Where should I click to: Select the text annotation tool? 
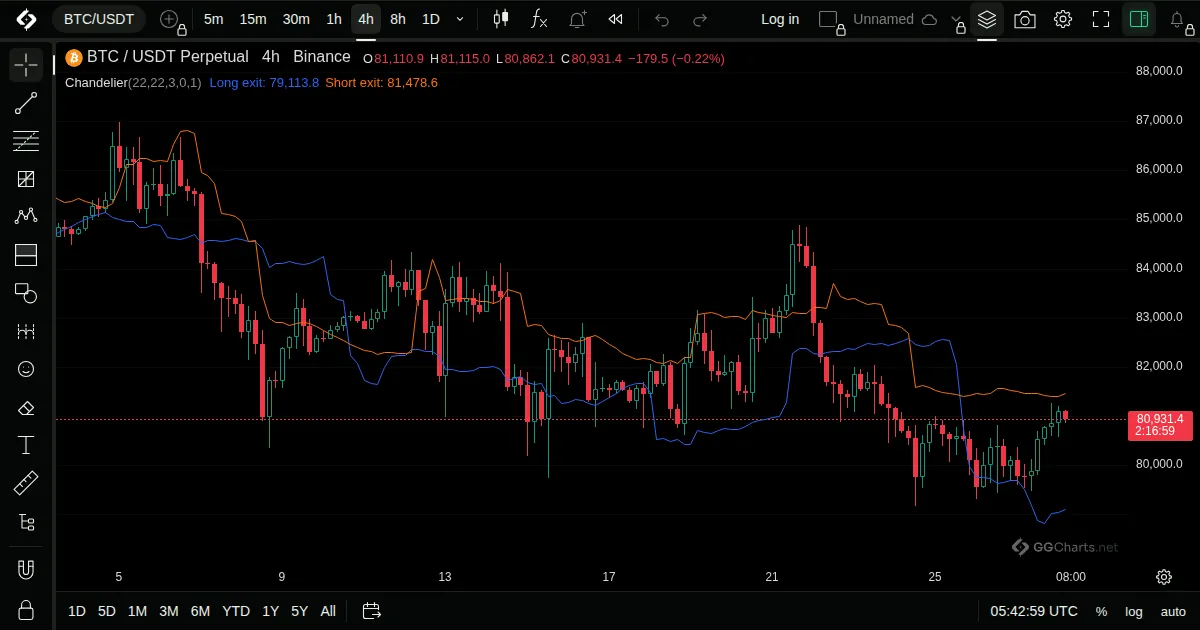26,445
